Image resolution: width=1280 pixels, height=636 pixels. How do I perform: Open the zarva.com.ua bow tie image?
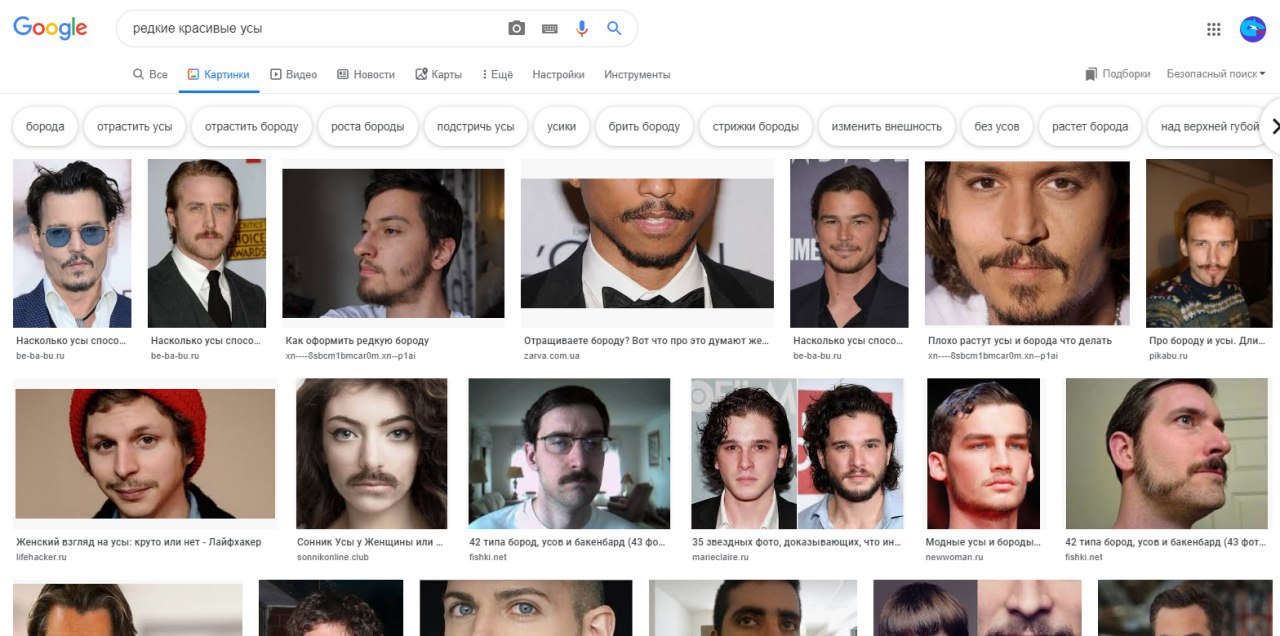pyautogui.click(x=647, y=243)
